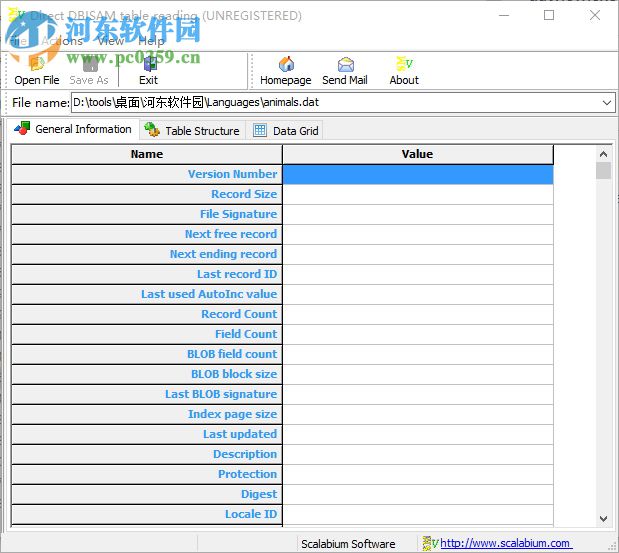
Task: Click the Send Mail envelope icon
Action: 345,64
